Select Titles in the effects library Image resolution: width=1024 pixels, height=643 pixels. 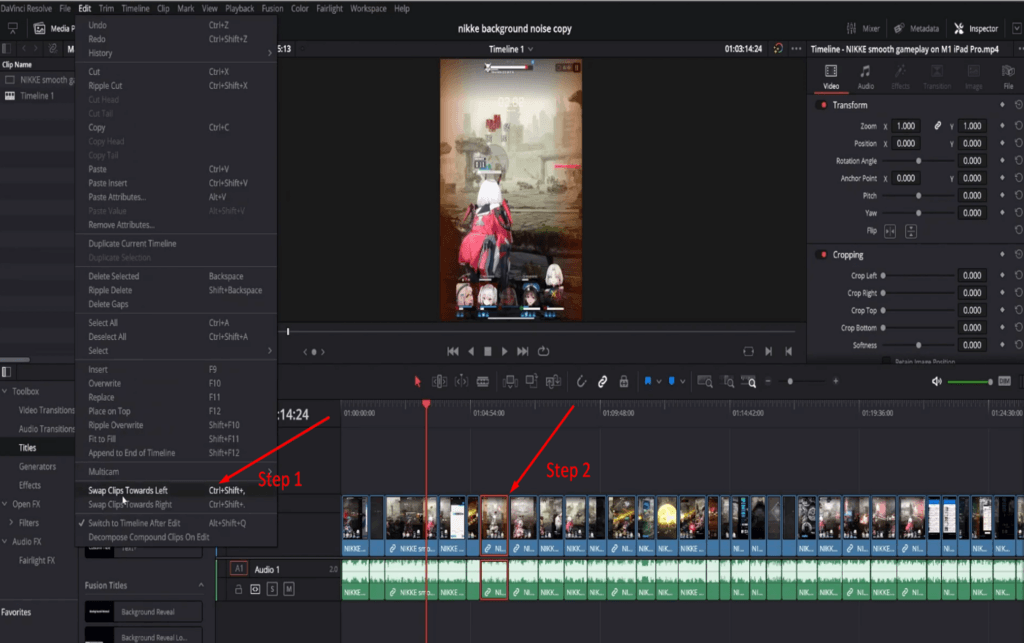(27, 448)
